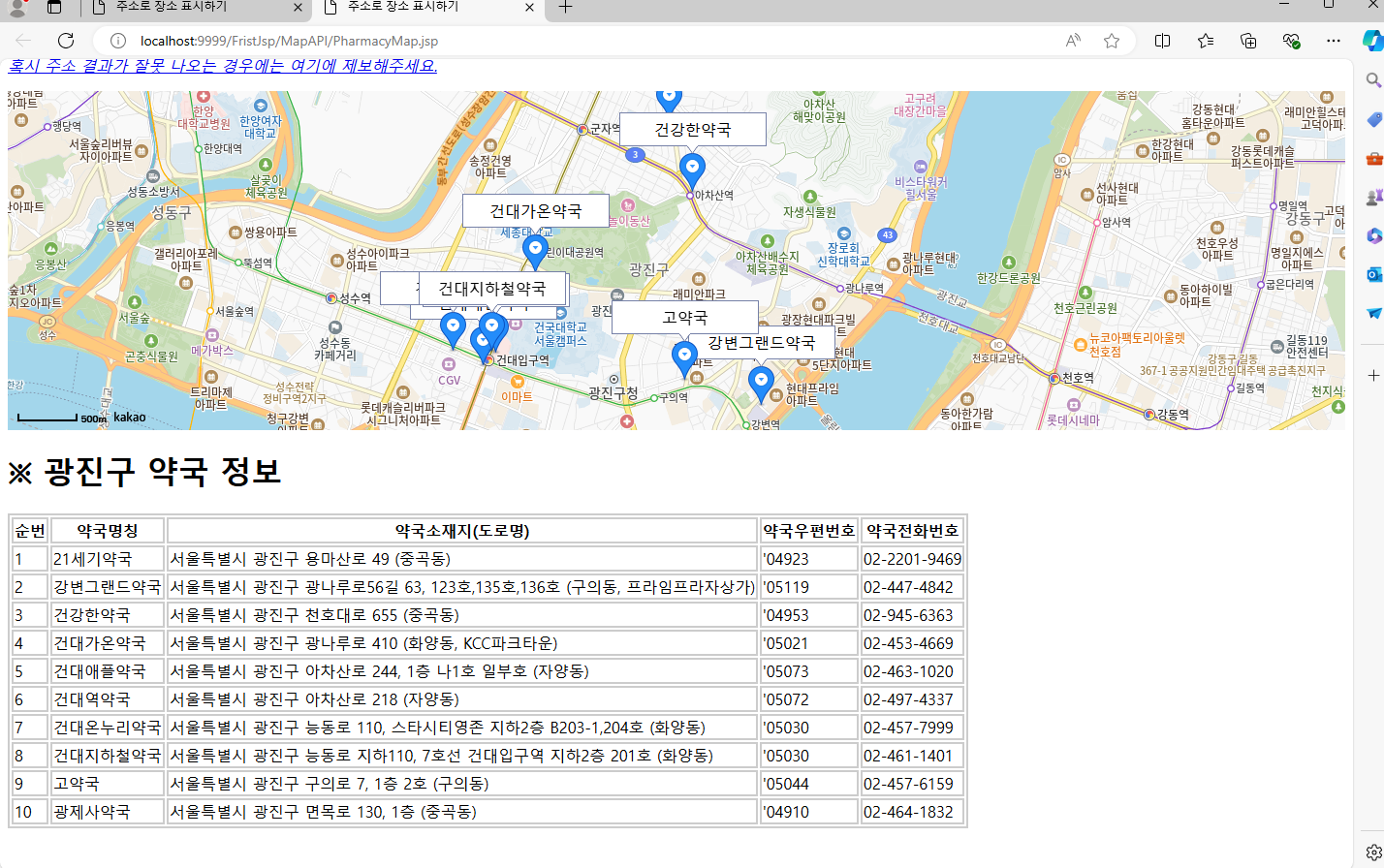1384x868 pixels.
Task: Open Copilot in the sidebar
Action: tap(1373, 41)
